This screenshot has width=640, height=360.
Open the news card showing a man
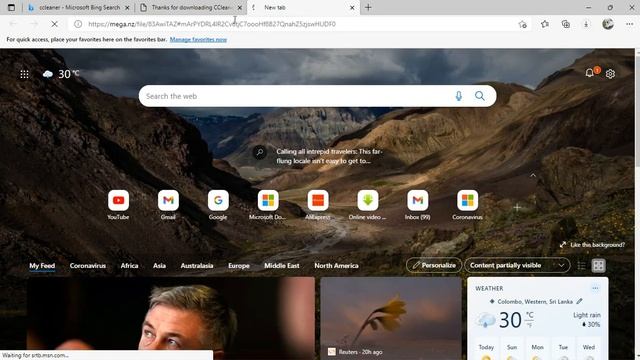(x=171, y=318)
